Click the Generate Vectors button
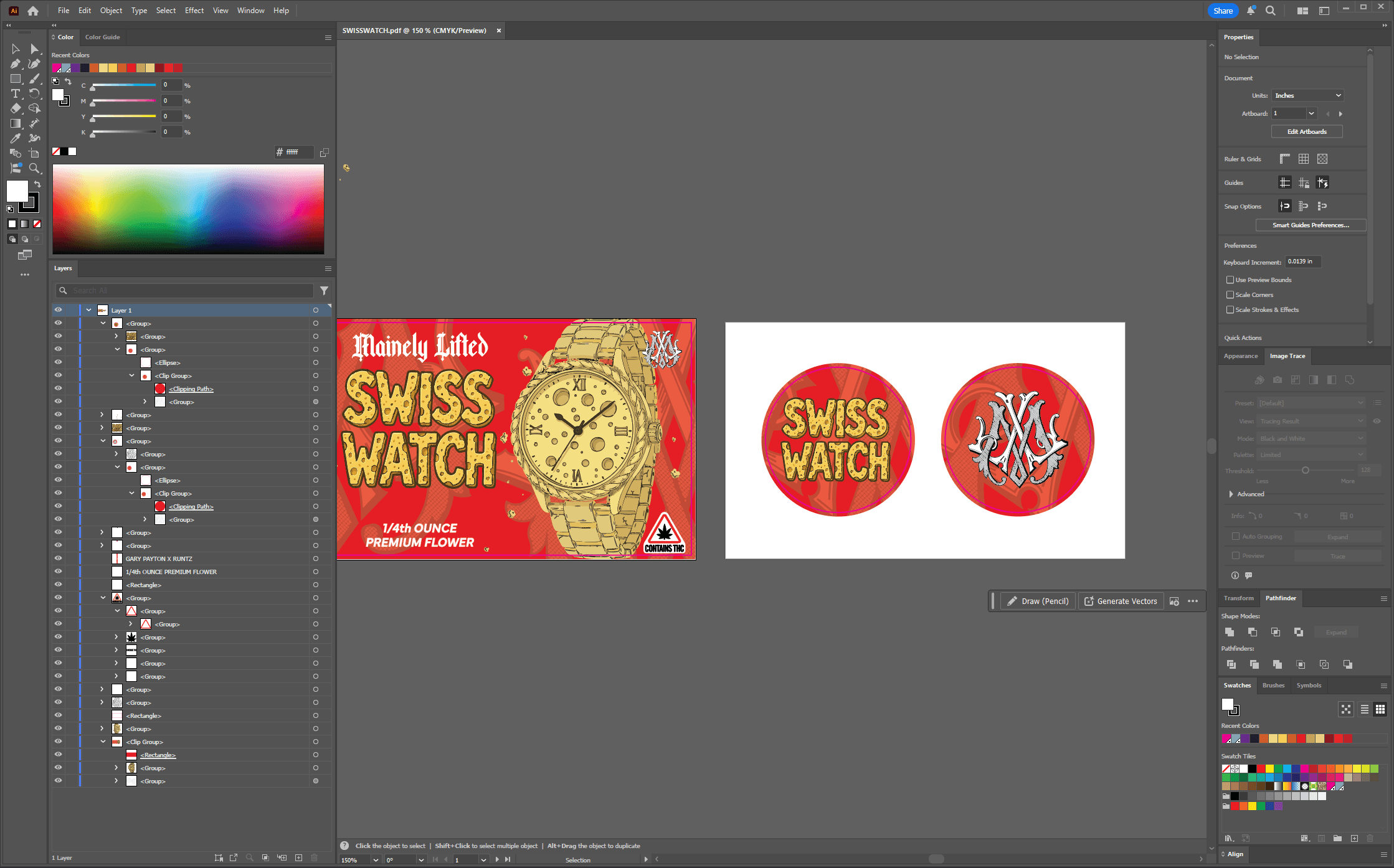 point(1121,601)
